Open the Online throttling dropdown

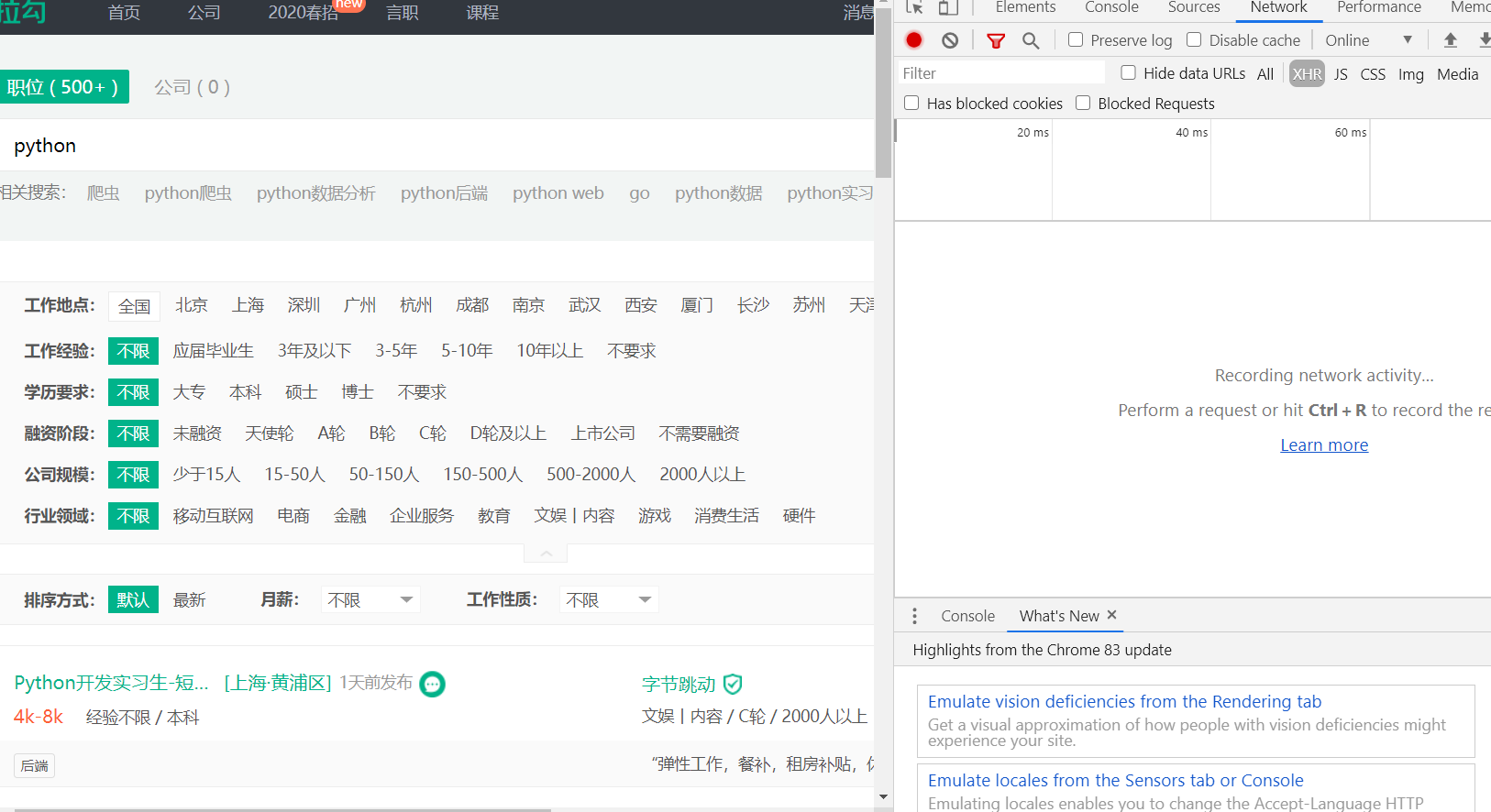[x=1368, y=40]
